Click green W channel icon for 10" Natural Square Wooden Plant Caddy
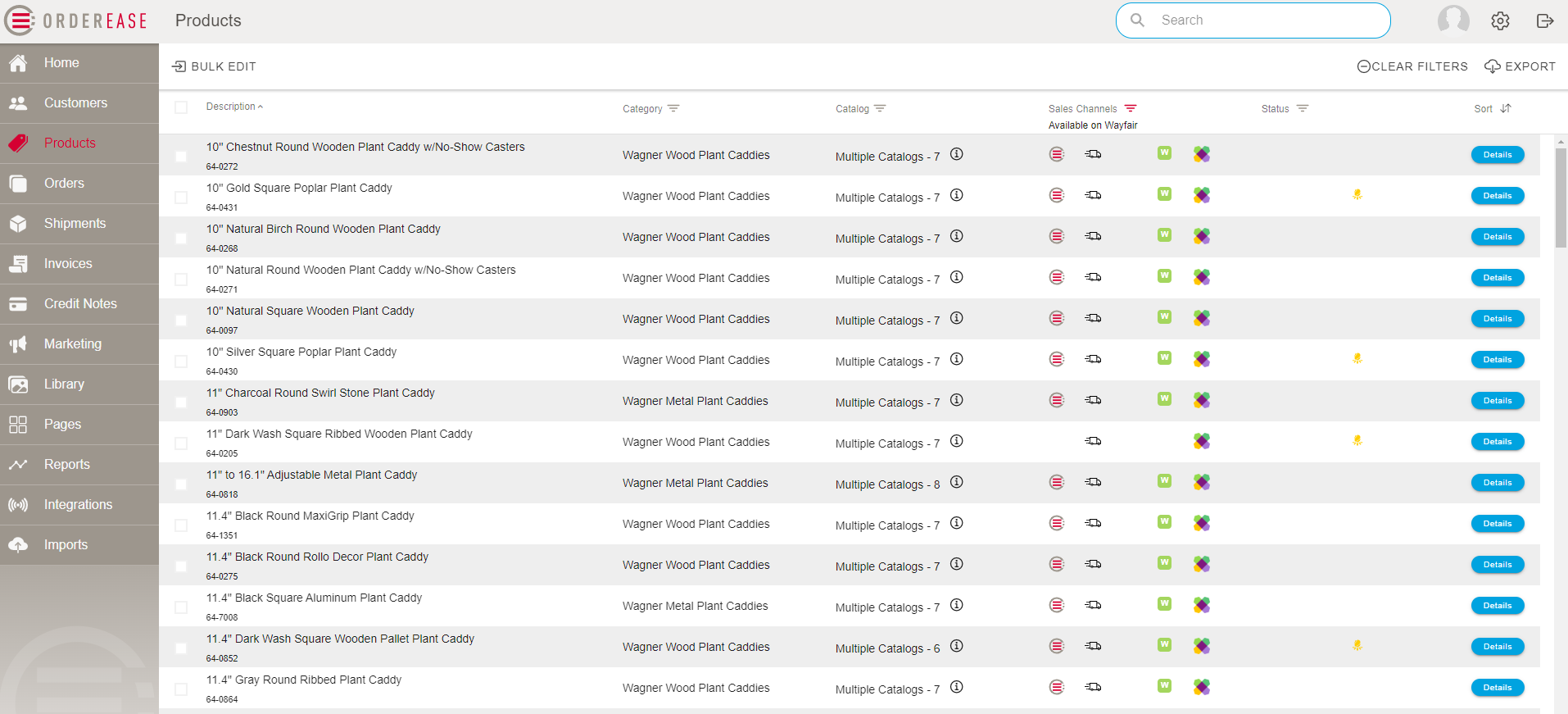 pos(1164,317)
